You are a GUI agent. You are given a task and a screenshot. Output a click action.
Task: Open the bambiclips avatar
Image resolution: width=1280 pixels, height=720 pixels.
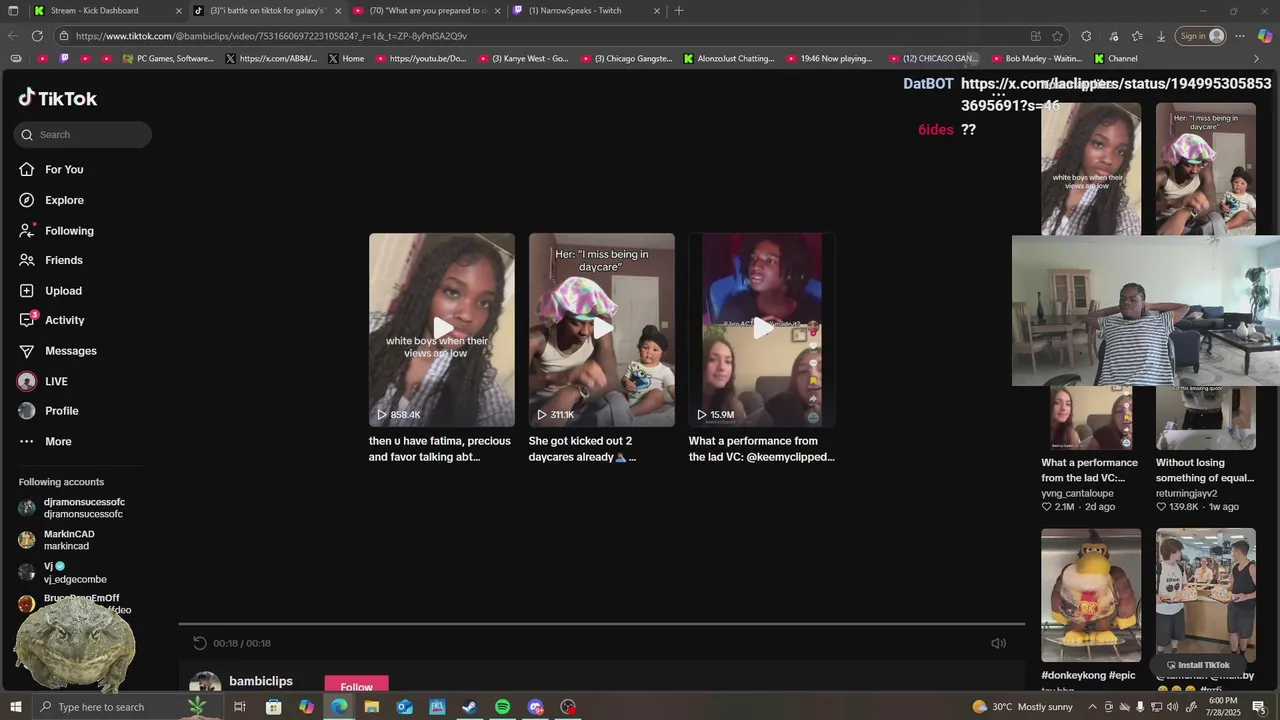pyautogui.click(x=205, y=683)
